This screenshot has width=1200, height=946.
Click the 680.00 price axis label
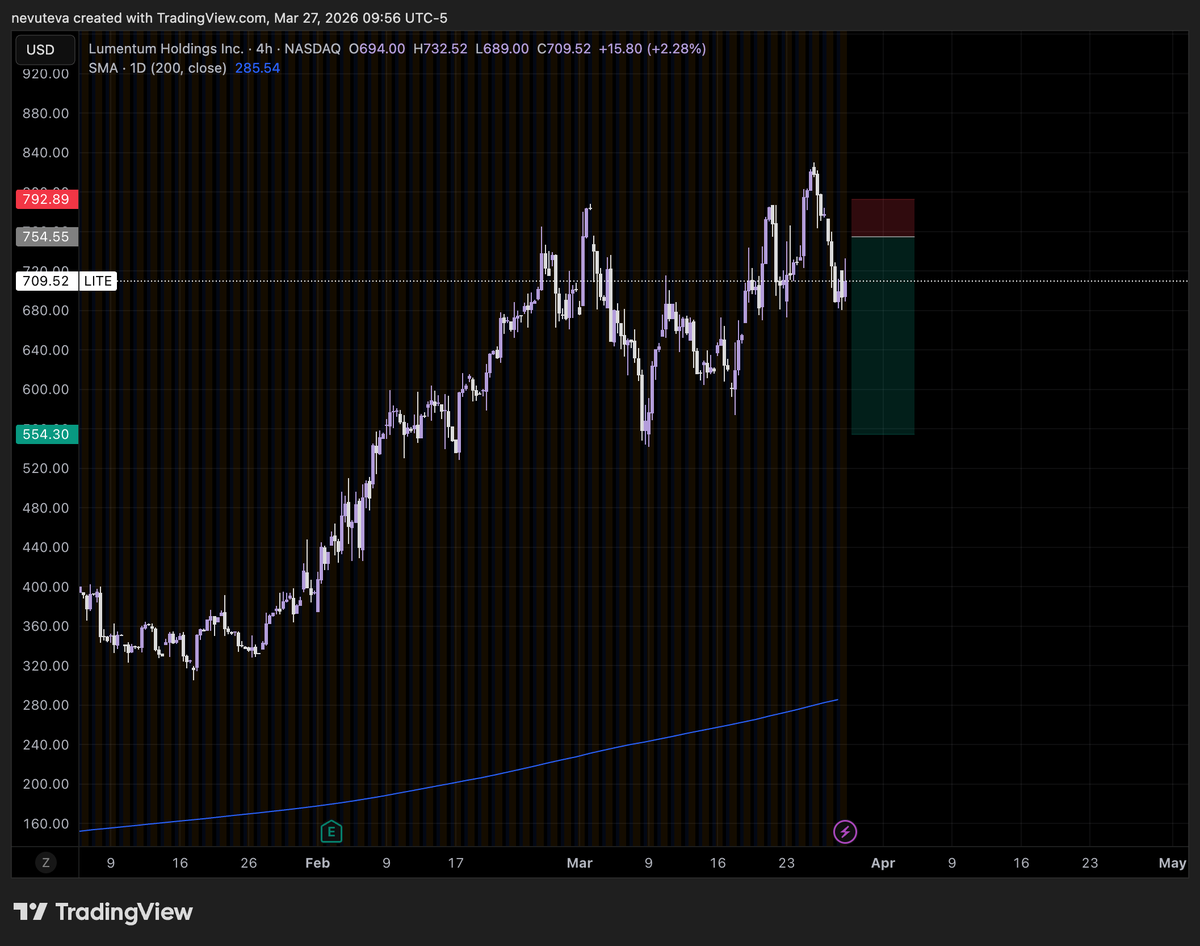46,311
